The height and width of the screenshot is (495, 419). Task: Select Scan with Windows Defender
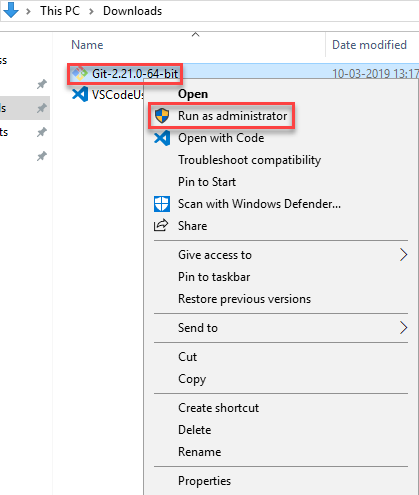[x=259, y=204]
